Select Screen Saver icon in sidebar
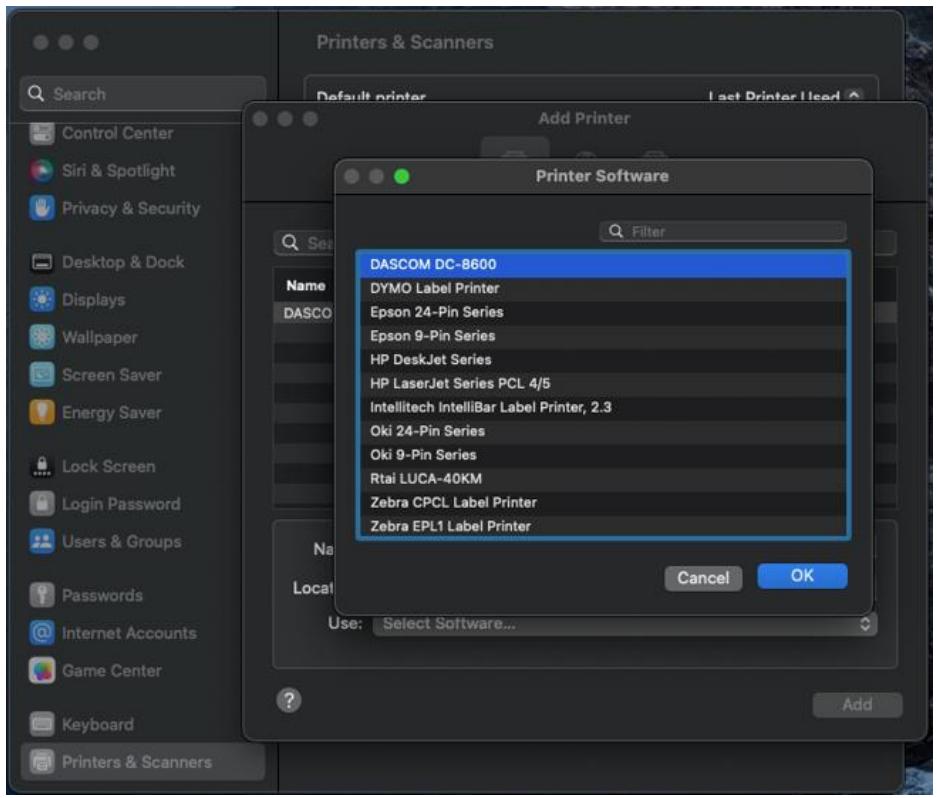This screenshot has height=798, width=937. click(x=42, y=375)
